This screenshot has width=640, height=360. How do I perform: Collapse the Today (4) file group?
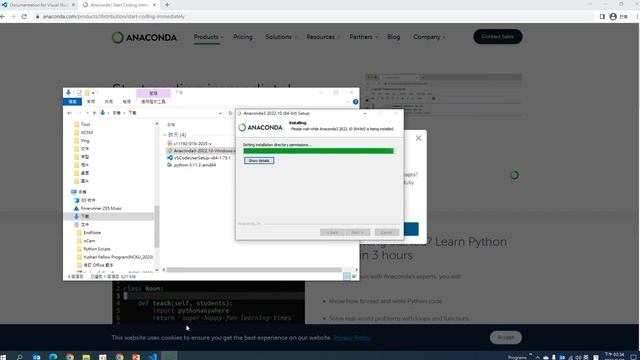click(x=165, y=135)
